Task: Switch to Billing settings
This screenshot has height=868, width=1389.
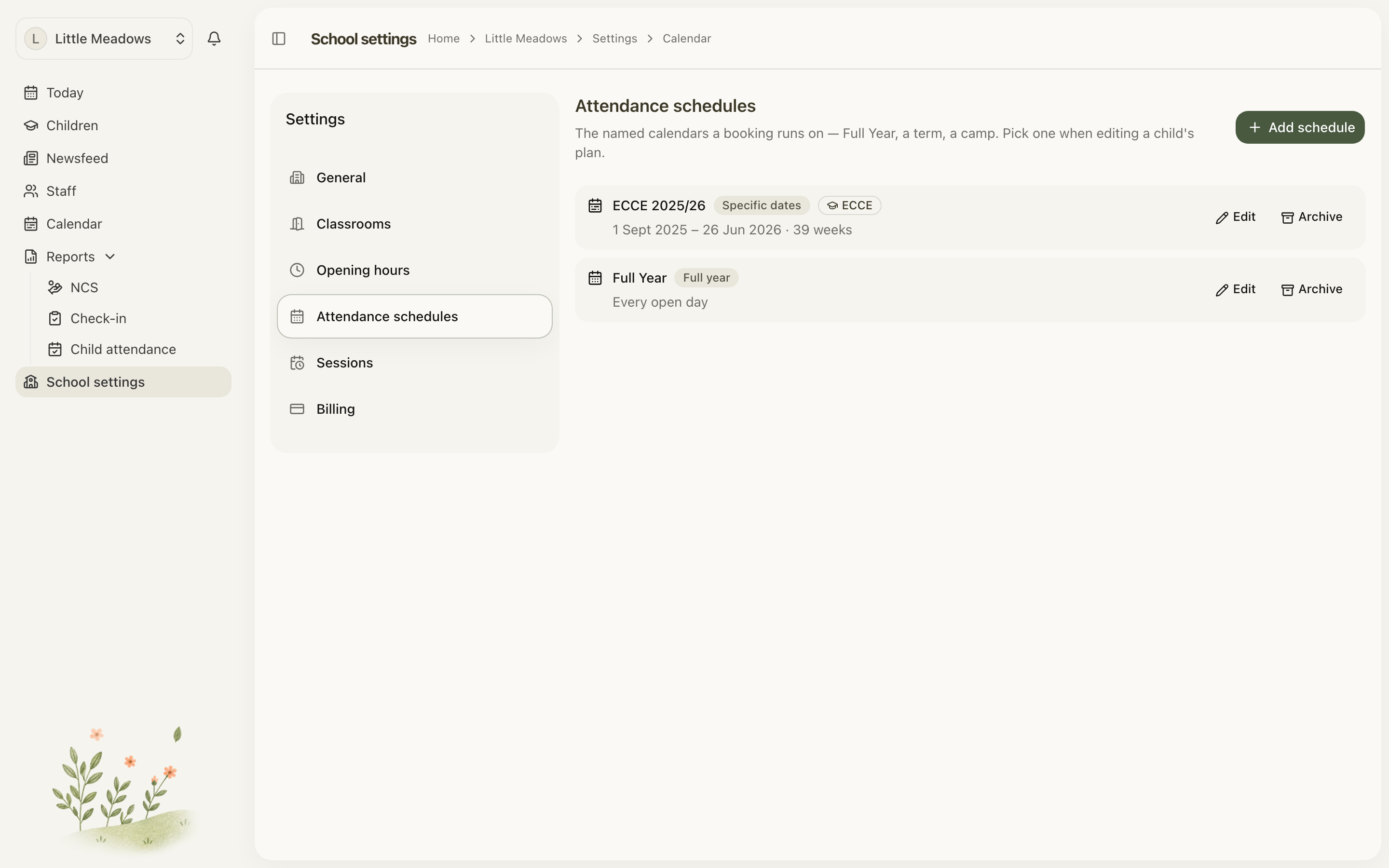Action: pos(414,409)
